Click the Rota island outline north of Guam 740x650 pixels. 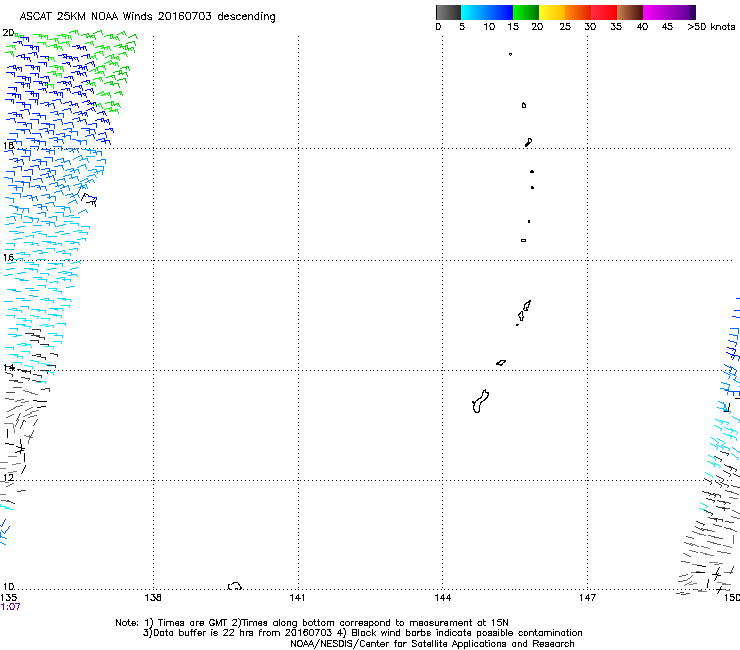(x=501, y=363)
